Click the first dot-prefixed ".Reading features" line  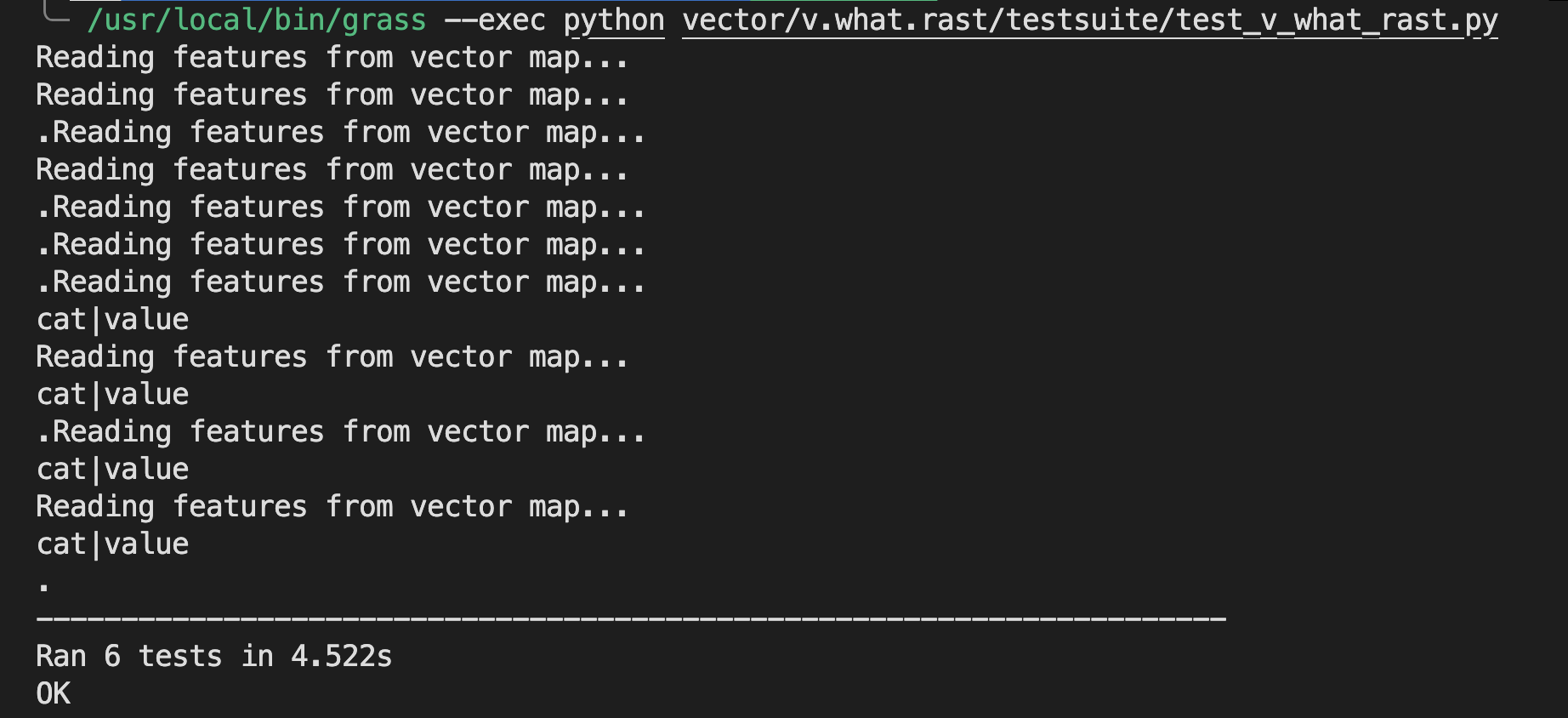(340, 133)
